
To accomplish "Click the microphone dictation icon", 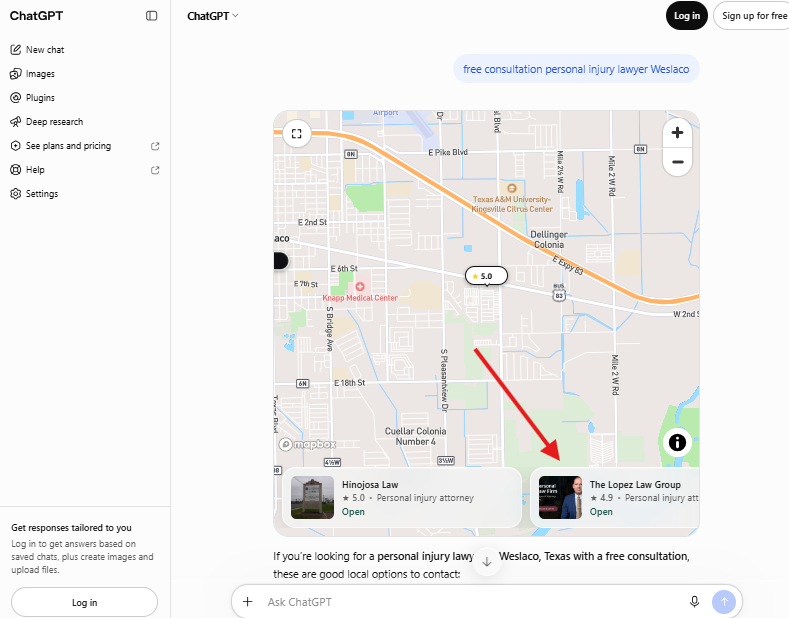I will [x=694, y=601].
